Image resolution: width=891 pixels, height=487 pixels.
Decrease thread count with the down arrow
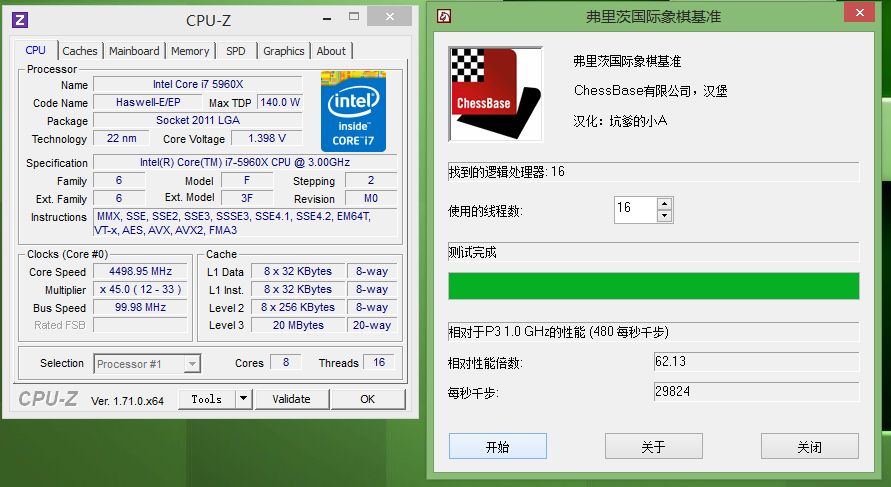pyautogui.click(x=664, y=216)
